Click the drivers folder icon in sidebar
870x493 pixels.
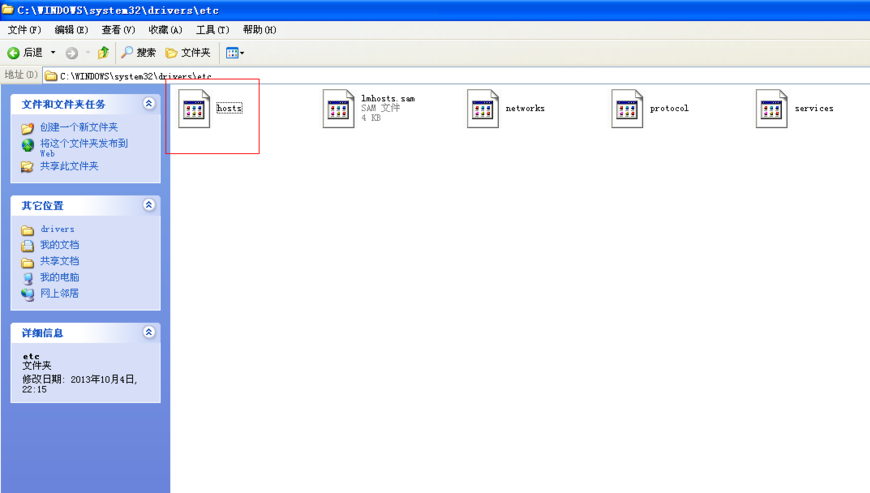tap(27, 230)
